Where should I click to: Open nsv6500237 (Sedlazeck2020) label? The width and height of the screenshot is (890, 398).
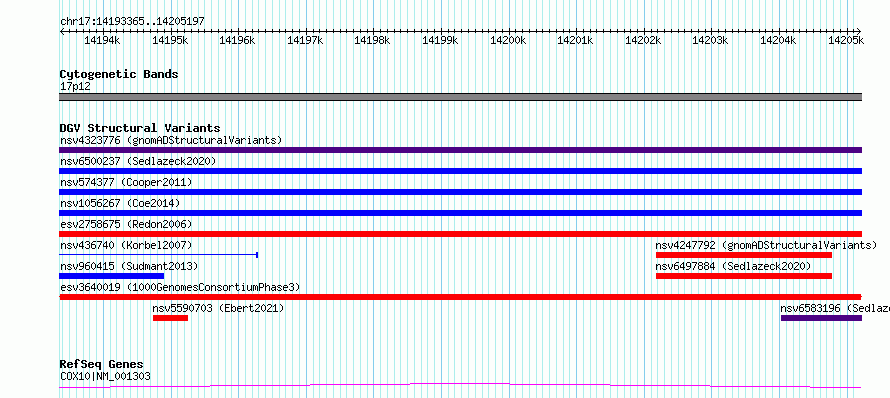click(138, 161)
